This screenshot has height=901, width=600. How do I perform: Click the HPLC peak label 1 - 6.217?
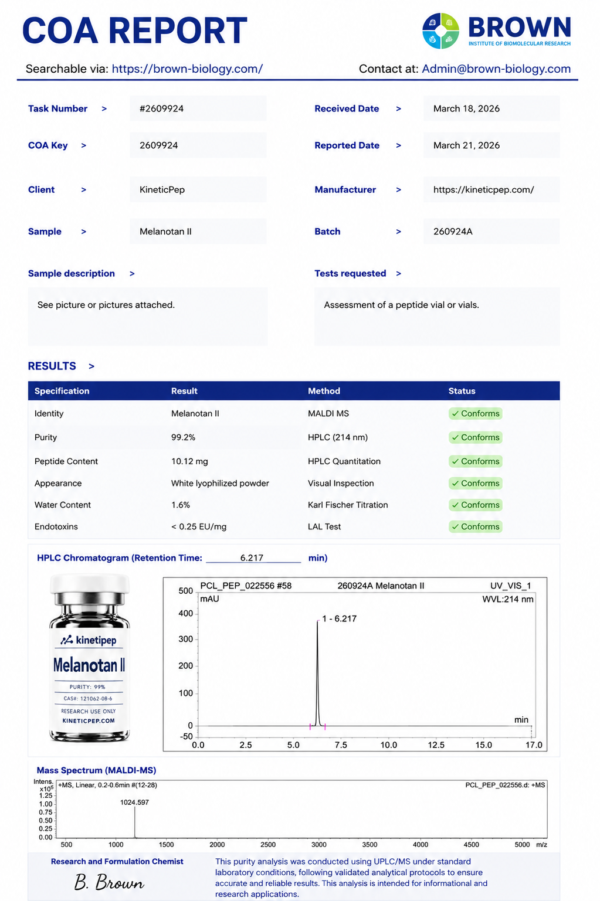pos(339,619)
